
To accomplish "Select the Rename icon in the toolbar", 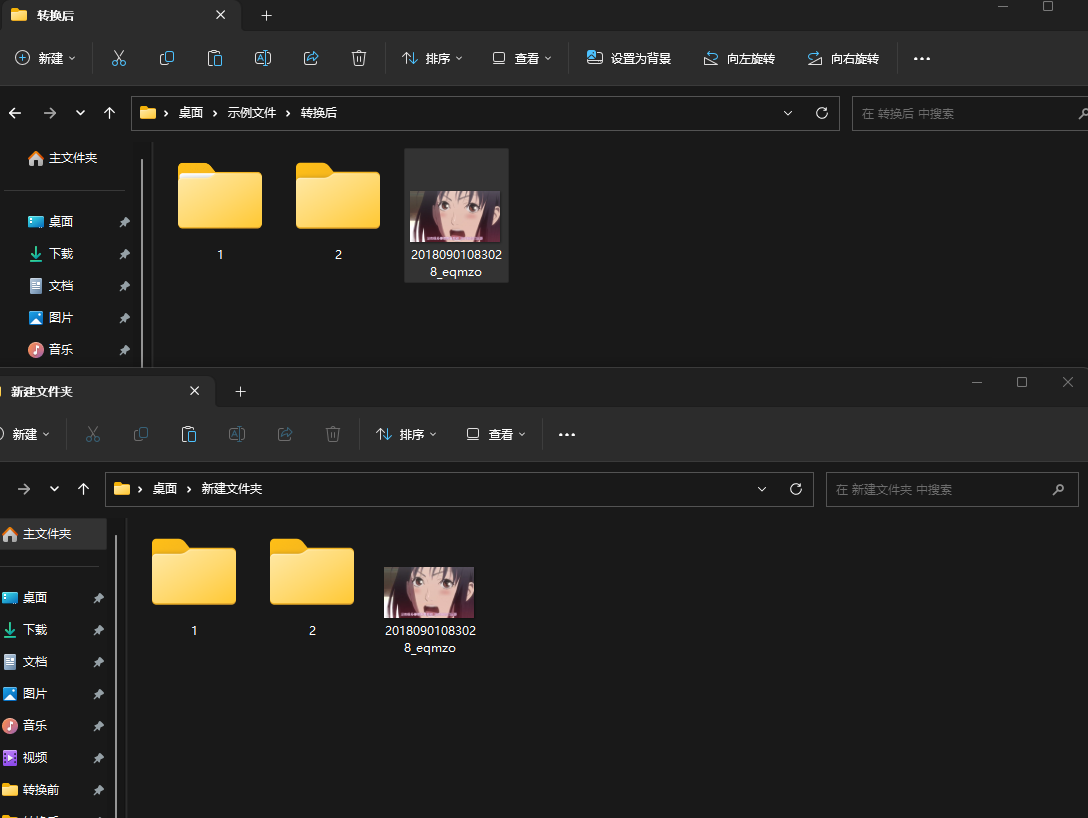I will 263,58.
